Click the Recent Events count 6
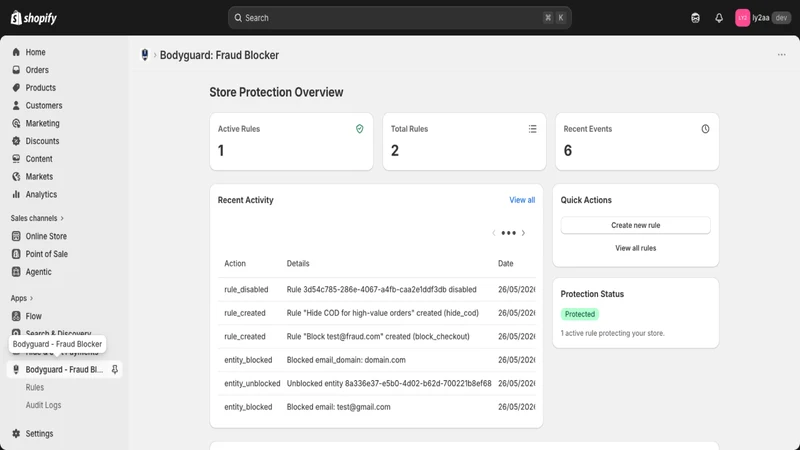800x450 pixels. (568, 151)
